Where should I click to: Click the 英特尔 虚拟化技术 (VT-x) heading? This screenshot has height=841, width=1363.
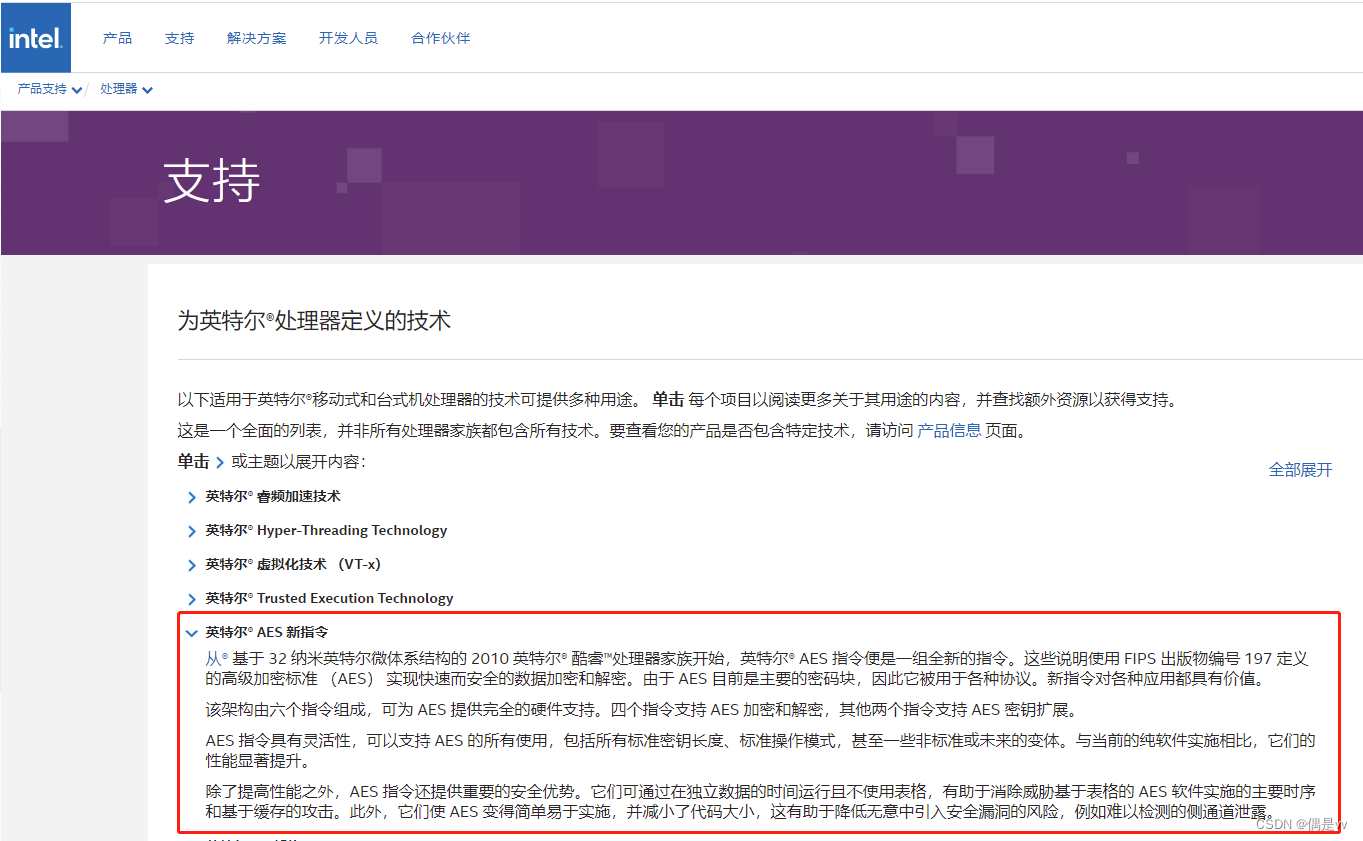(293, 564)
